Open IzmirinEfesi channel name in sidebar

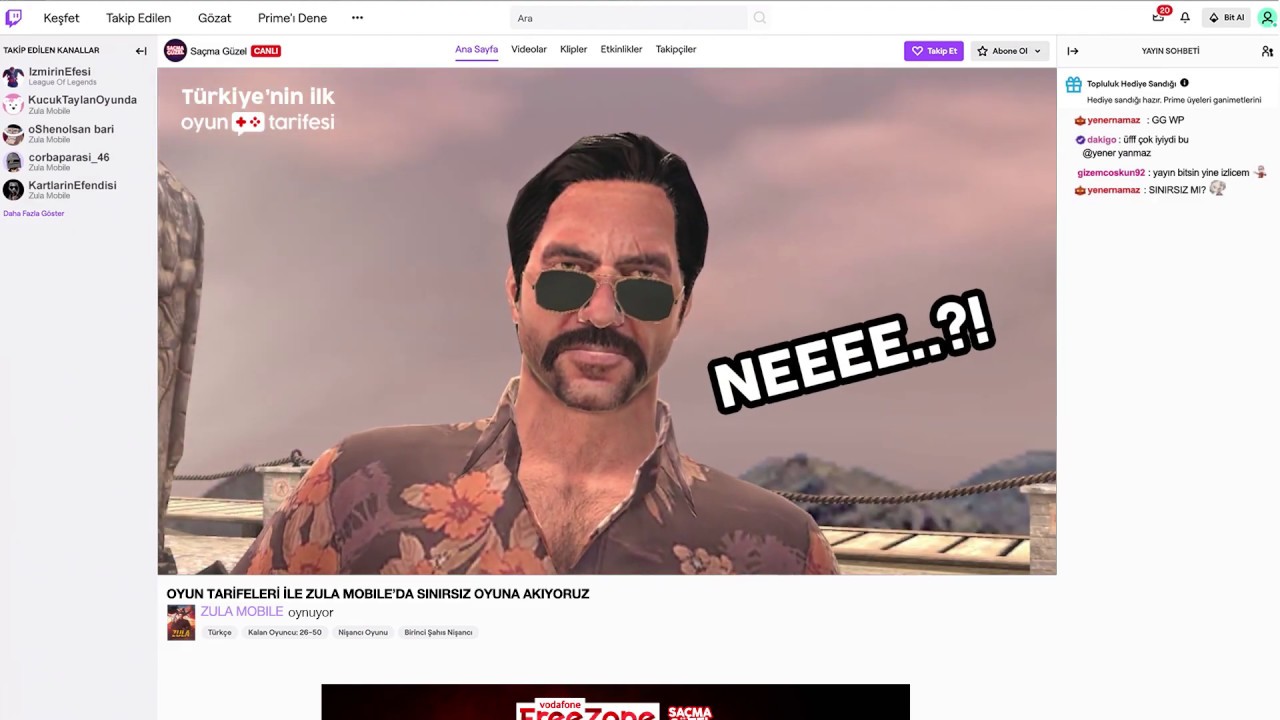59,72
